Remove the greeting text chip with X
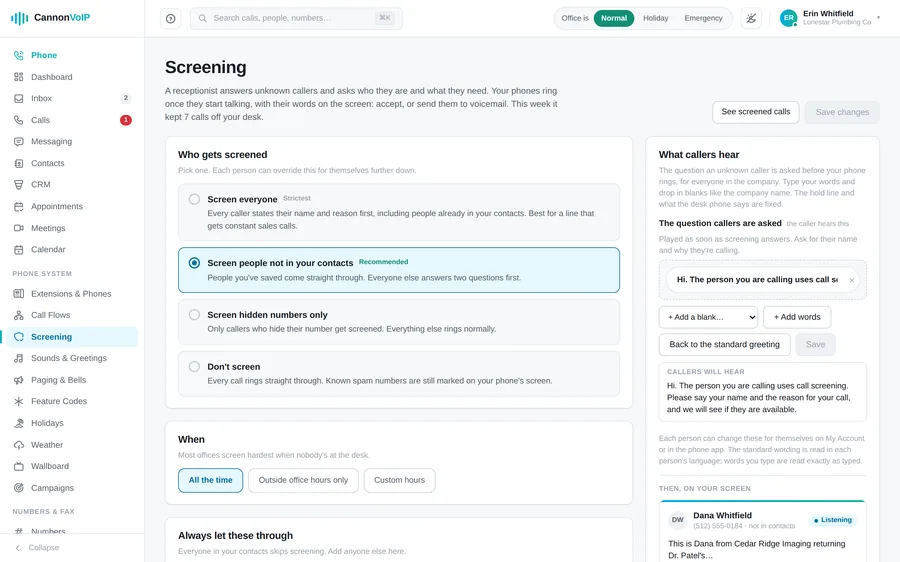900x562 pixels. click(x=851, y=280)
